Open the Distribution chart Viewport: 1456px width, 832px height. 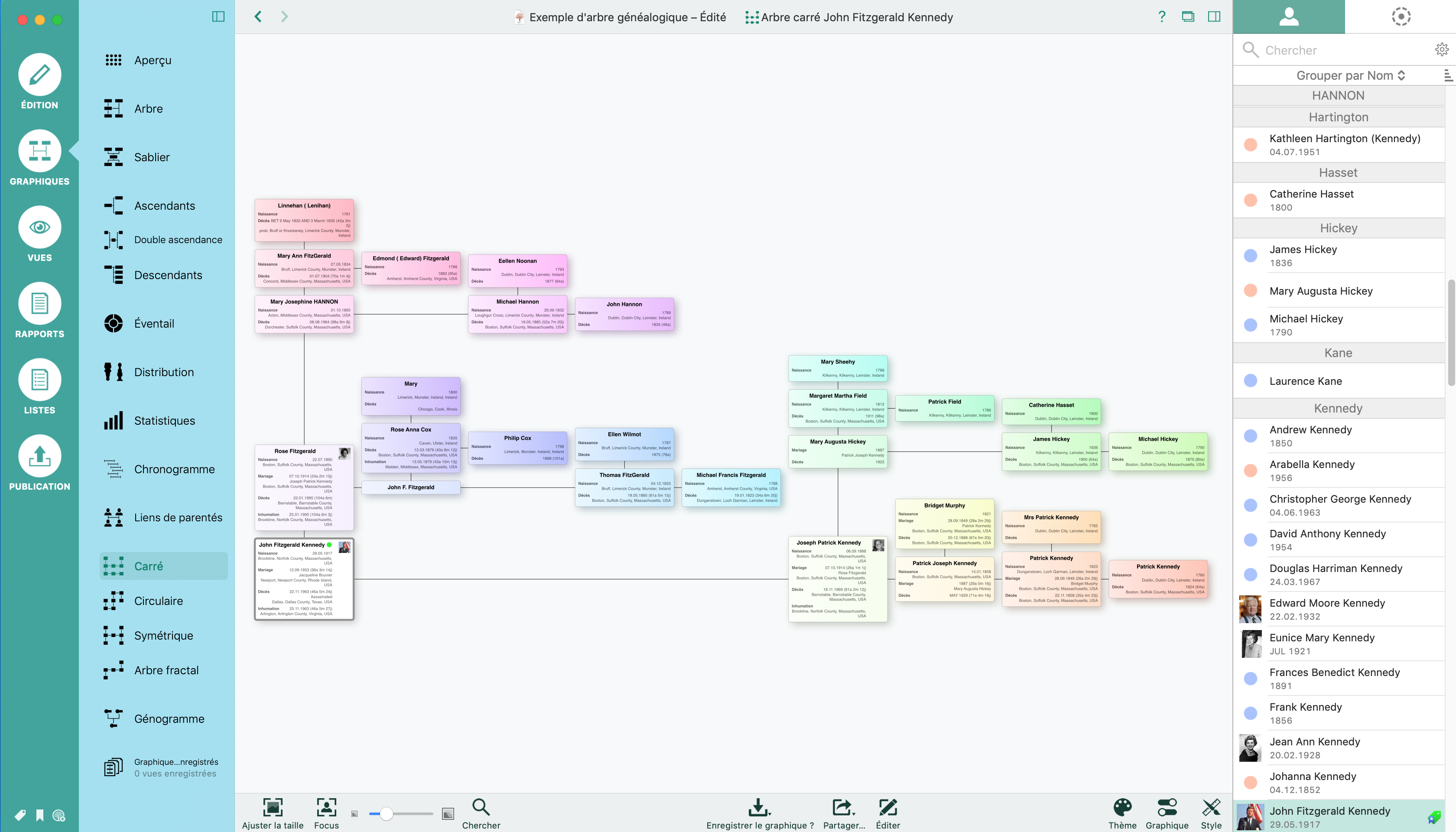163,372
